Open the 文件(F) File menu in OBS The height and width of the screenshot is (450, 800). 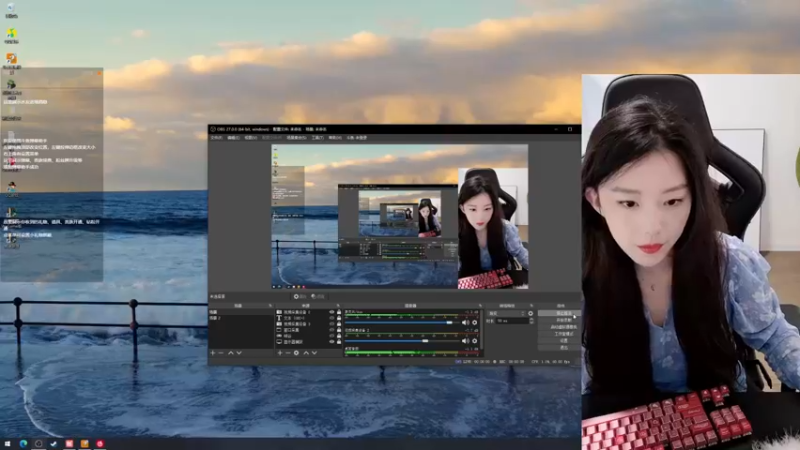[x=216, y=138]
